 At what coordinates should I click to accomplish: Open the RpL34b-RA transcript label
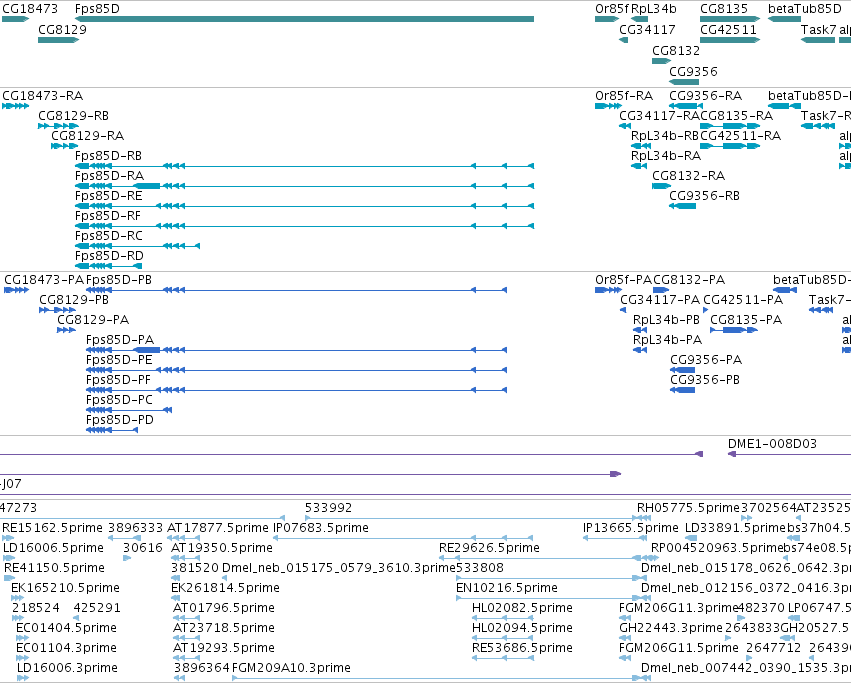[666, 156]
